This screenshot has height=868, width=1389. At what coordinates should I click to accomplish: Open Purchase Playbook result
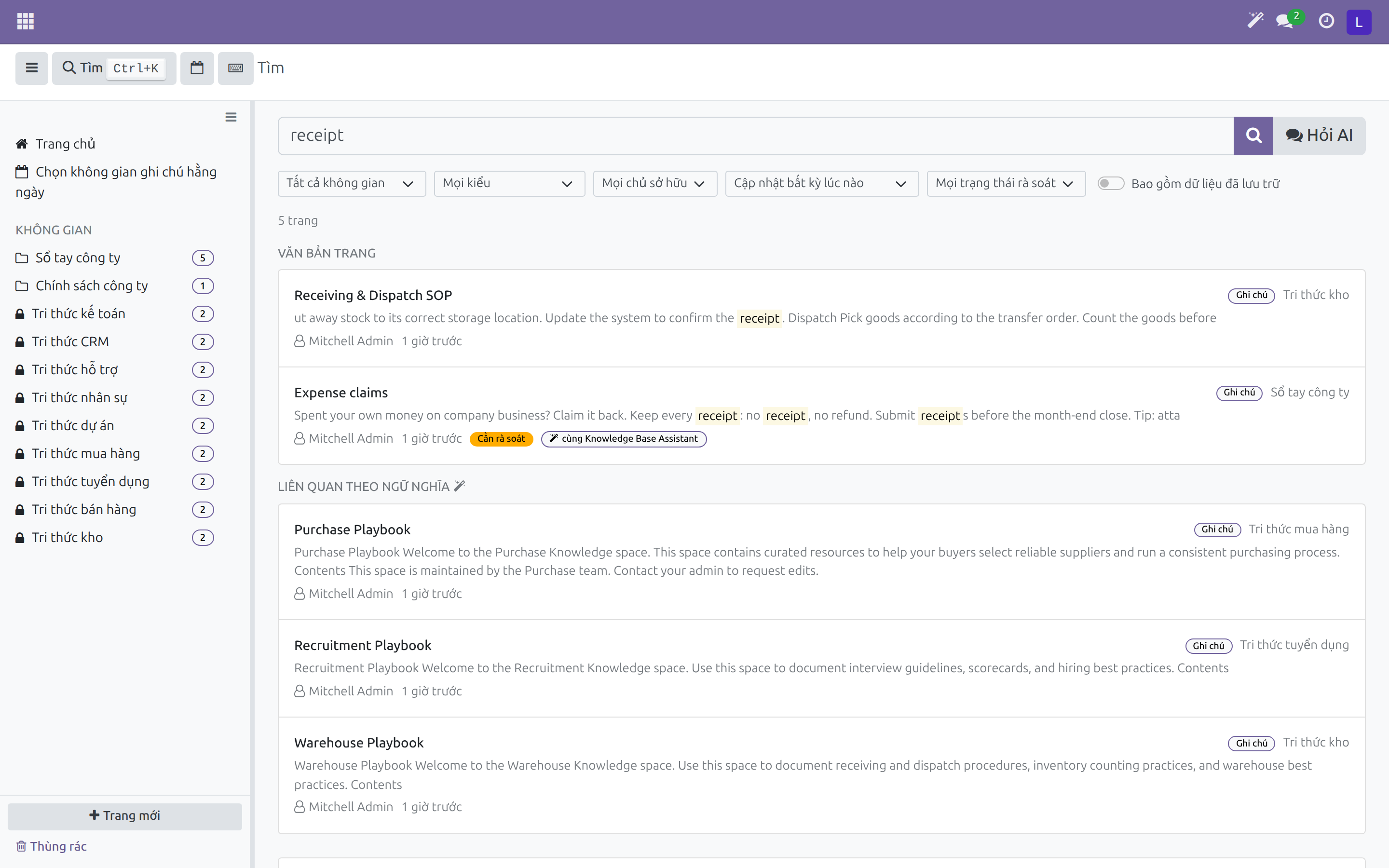point(353,529)
